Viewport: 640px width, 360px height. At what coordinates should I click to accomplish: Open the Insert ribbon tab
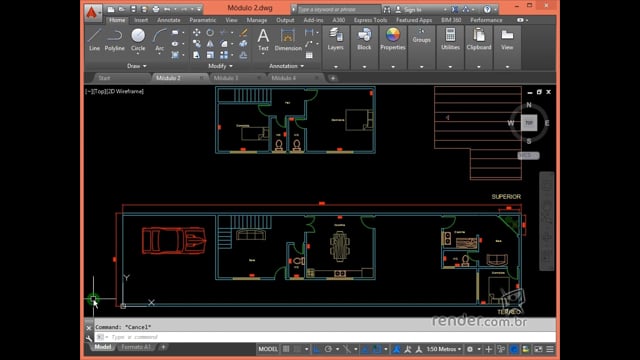click(141, 20)
